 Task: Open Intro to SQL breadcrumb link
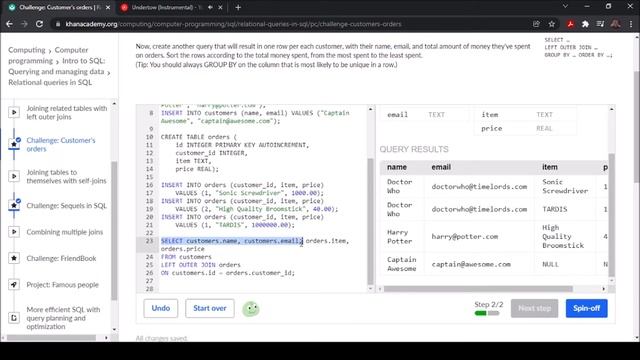coord(56,66)
